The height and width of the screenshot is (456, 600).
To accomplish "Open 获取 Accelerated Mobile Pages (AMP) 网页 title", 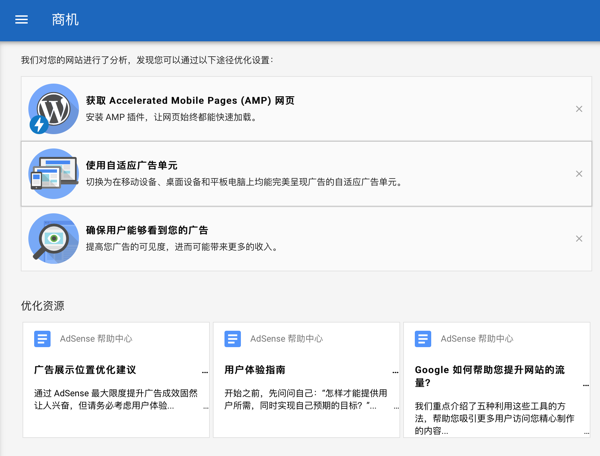I will (x=190, y=101).
